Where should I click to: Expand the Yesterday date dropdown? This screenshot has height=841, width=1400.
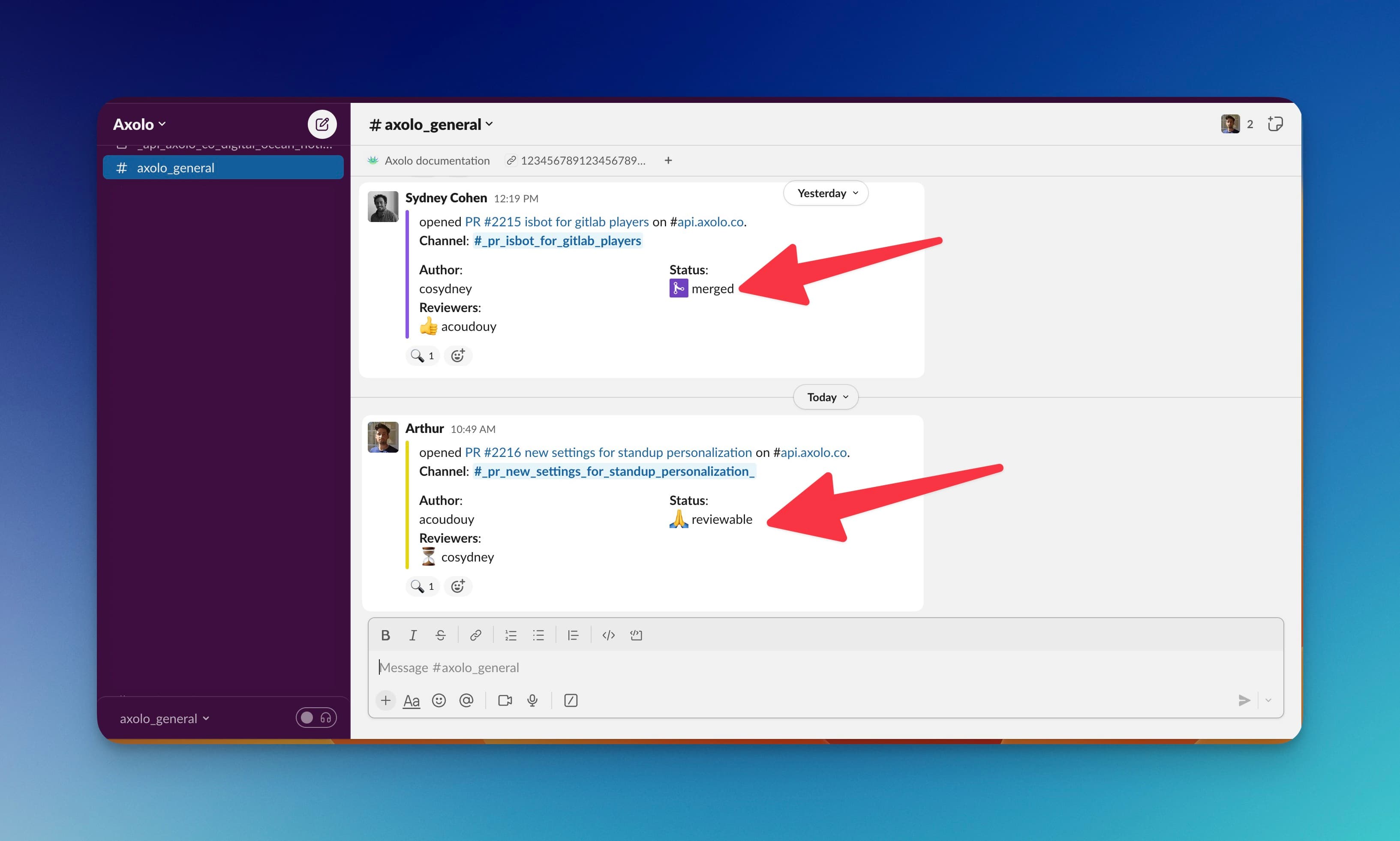[826, 193]
